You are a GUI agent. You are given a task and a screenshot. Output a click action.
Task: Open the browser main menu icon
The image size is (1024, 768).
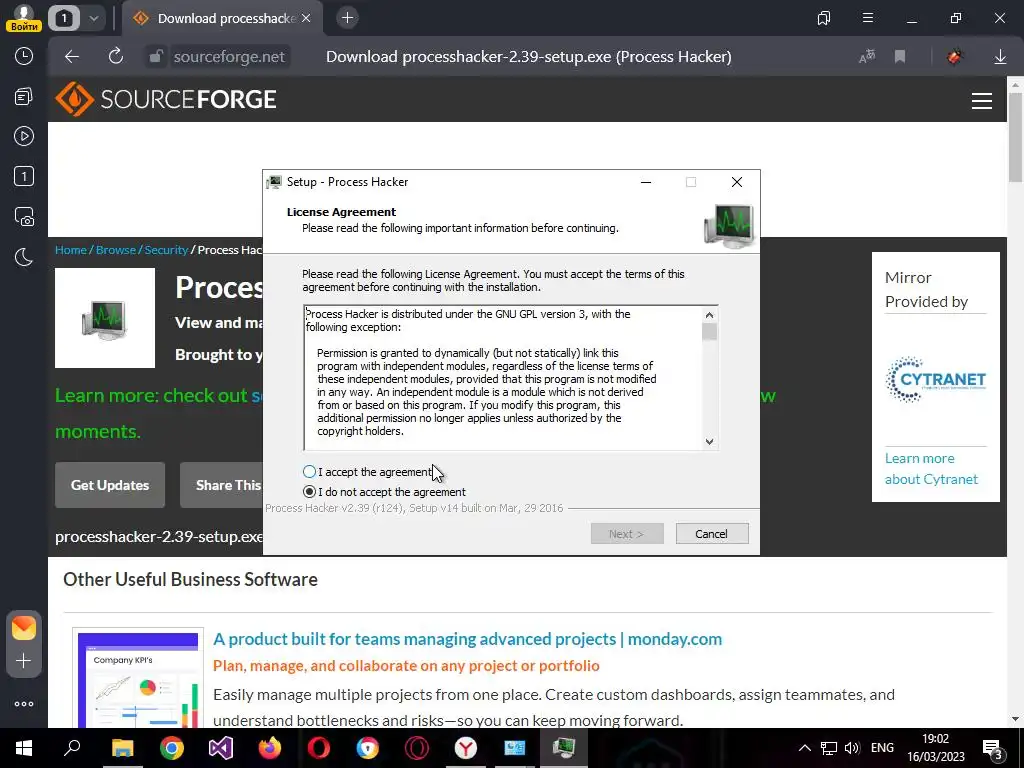(867, 18)
